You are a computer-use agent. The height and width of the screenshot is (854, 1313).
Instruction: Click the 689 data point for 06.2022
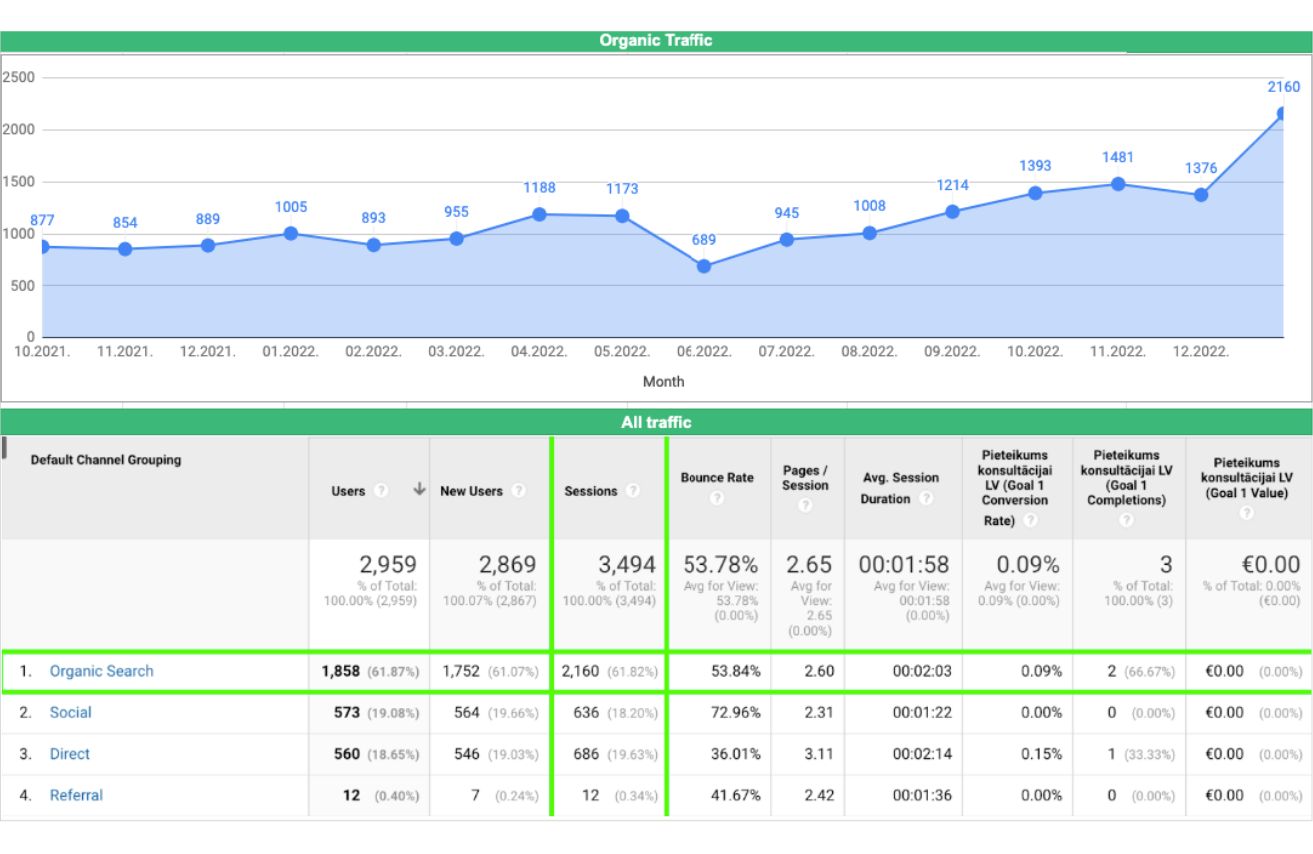(x=704, y=266)
